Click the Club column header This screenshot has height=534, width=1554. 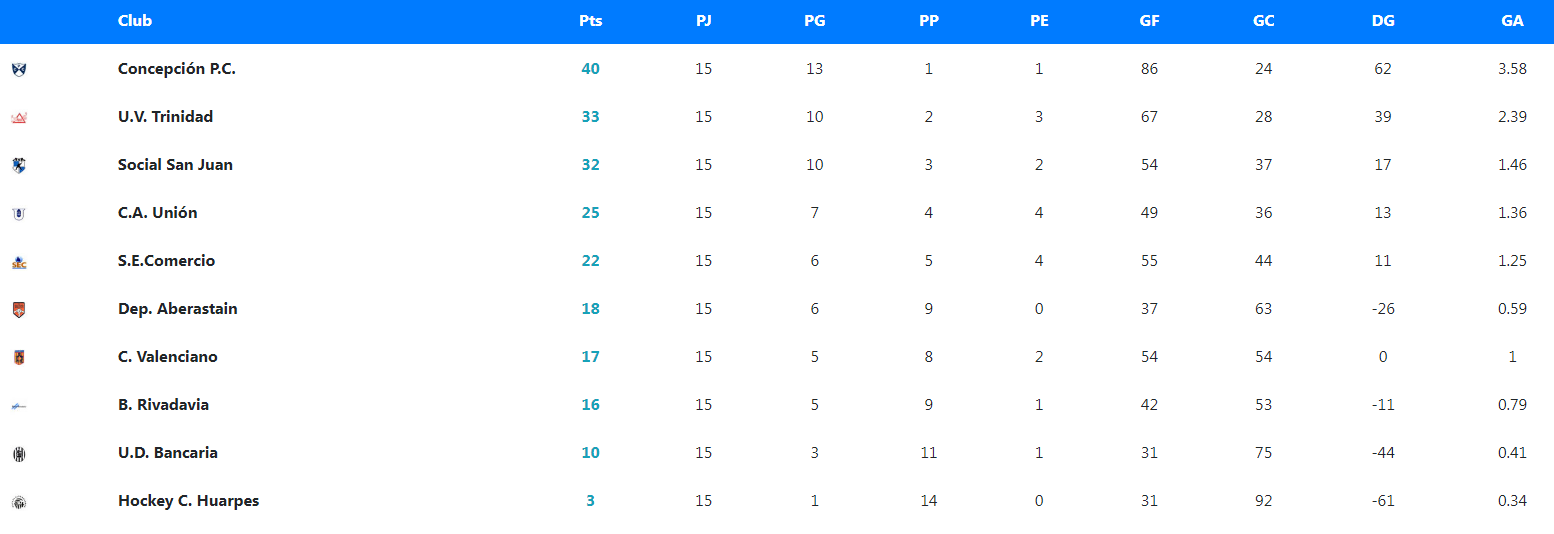click(x=135, y=21)
